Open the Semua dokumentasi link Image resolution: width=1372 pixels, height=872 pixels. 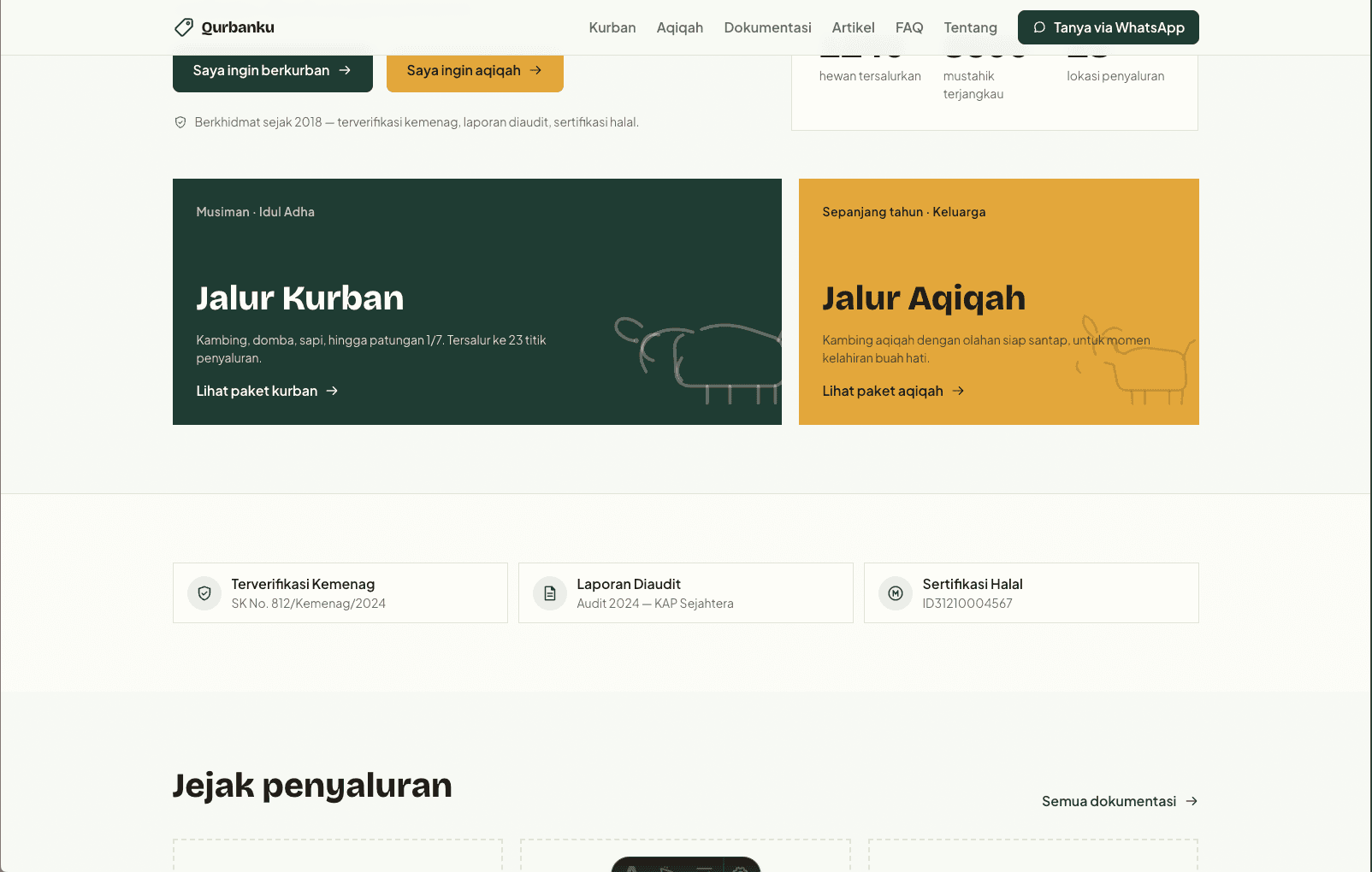[x=1120, y=801]
